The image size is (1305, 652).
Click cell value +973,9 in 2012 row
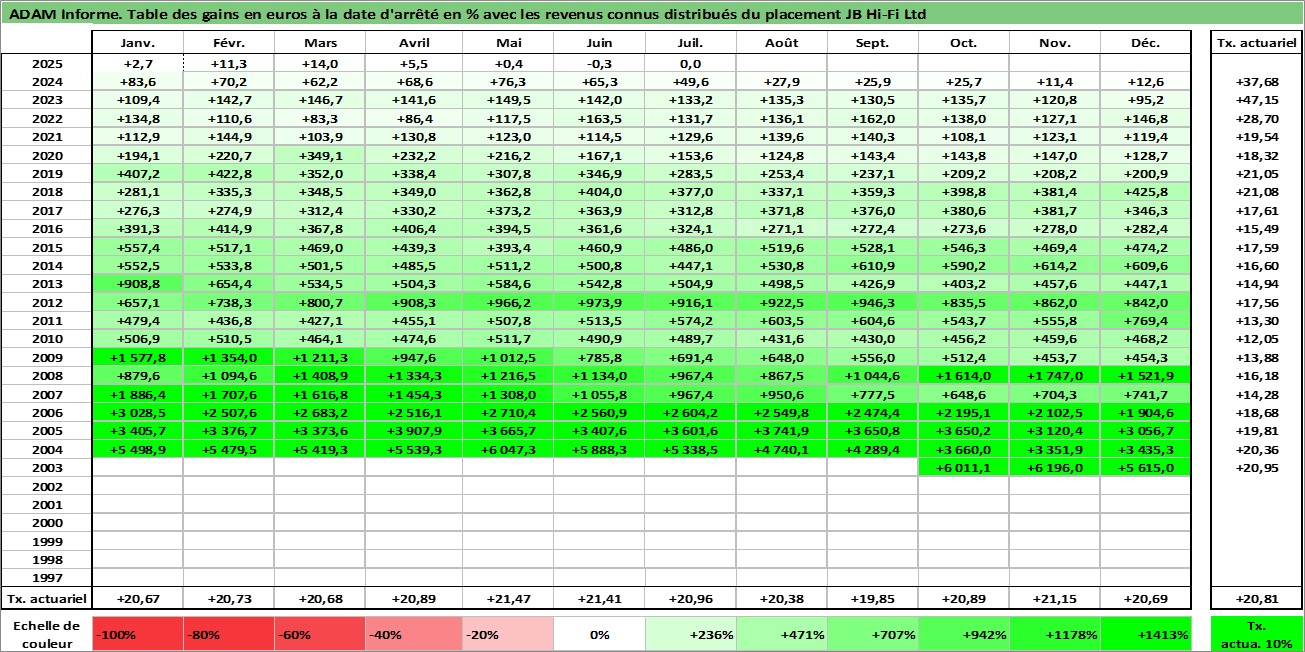coord(599,303)
